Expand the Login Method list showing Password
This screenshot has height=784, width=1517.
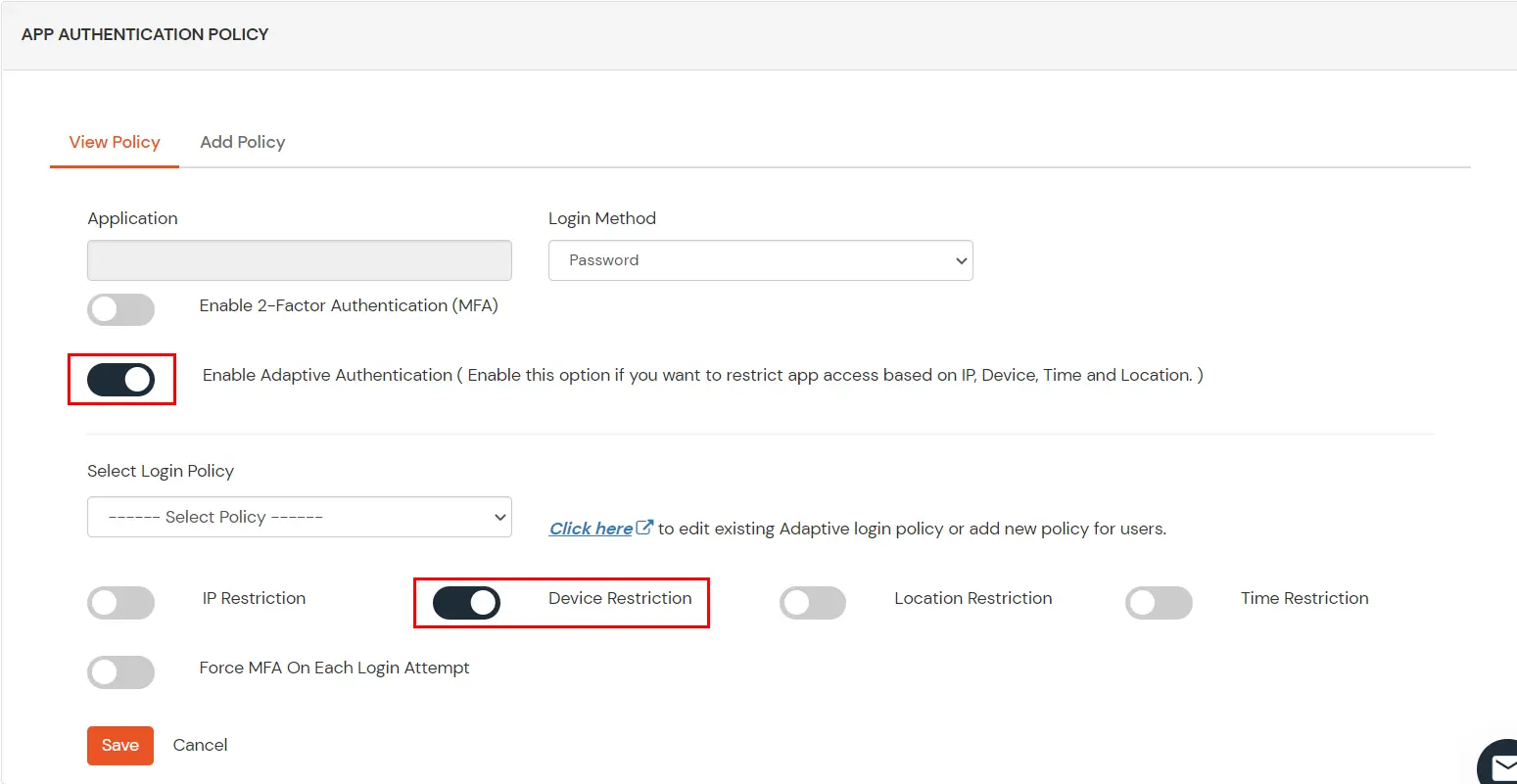[760, 260]
